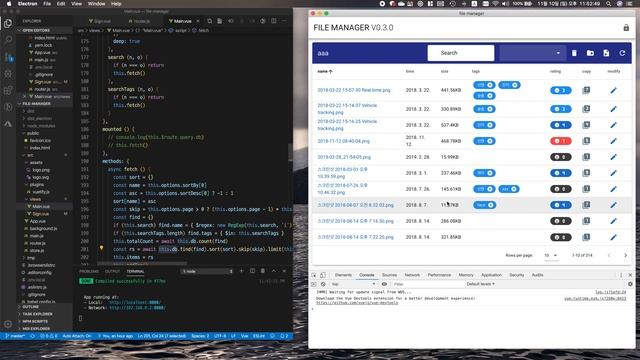The image size is (640, 360).
Task: Click the red rating chip on 468.78KB row
Action: click(x=560, y=141)
